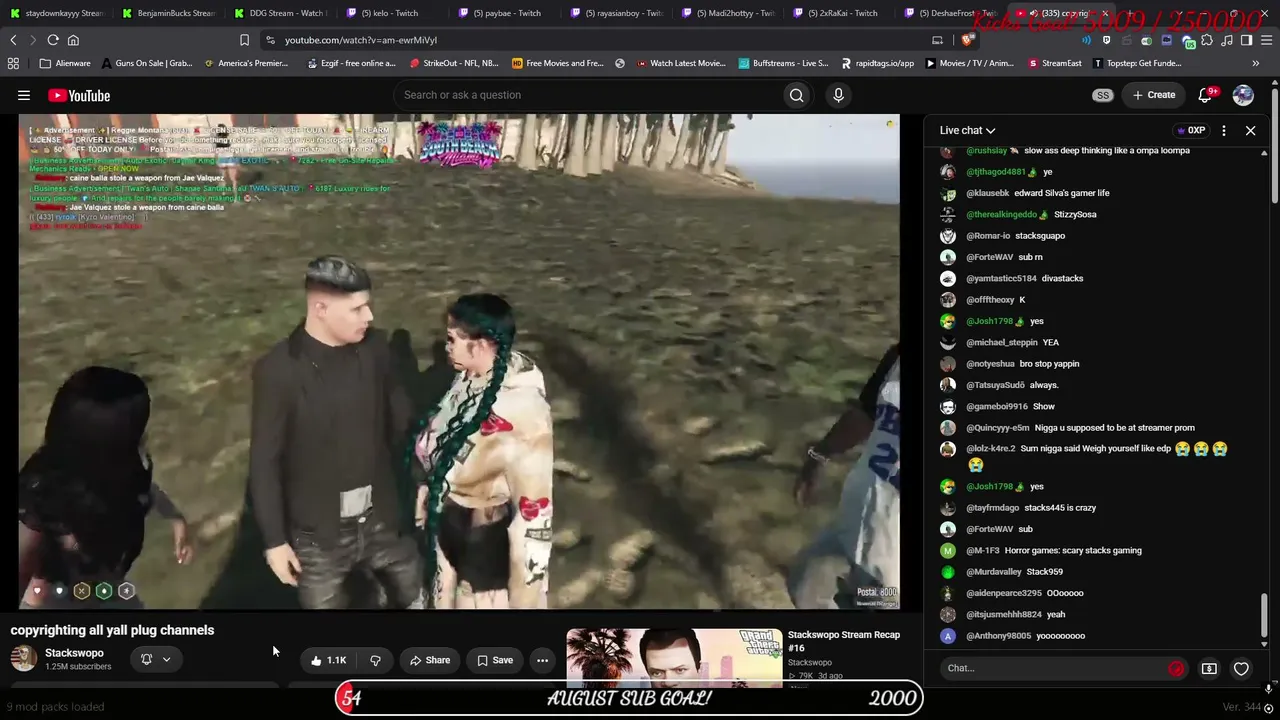Close the live chat panel
Viewport: 1280px width, 720px height.
(x=1250, y=130)
